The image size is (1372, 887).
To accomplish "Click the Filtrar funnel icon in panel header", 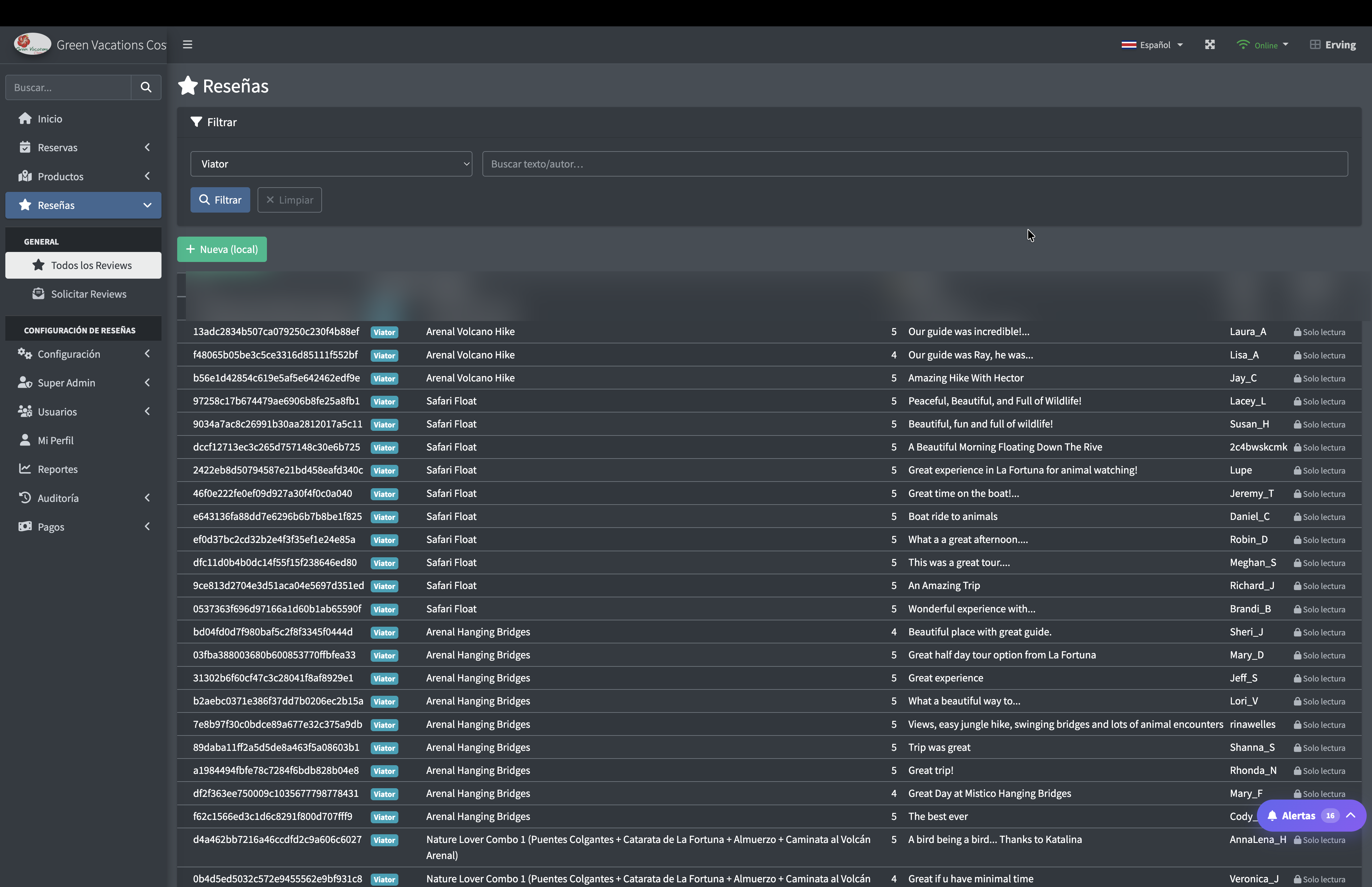I will 196,121.
